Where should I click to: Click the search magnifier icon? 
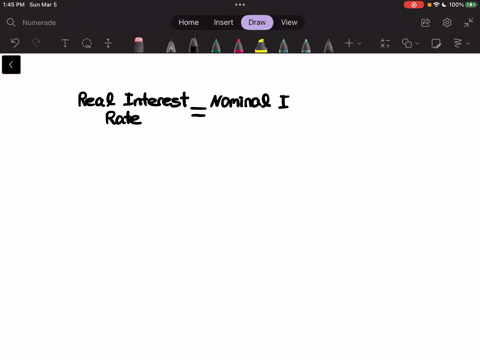(x=11, y=22)
